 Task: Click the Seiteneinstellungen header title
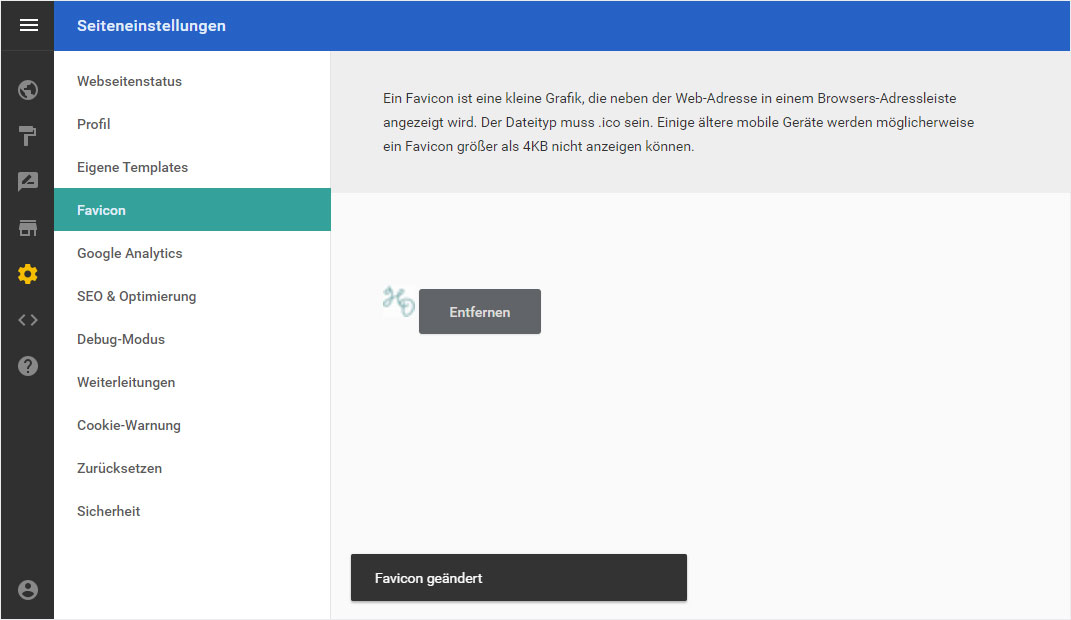tap(151, 26)
